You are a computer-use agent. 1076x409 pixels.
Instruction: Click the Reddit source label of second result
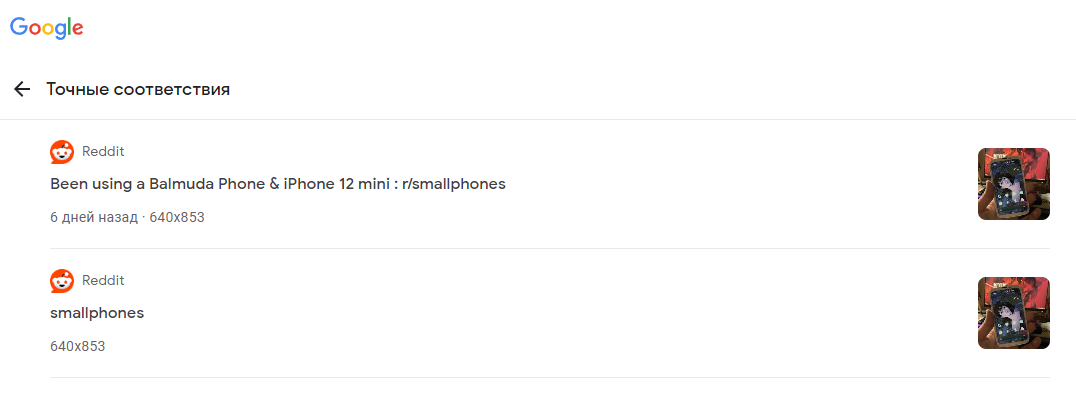click(x=103, y=281)
